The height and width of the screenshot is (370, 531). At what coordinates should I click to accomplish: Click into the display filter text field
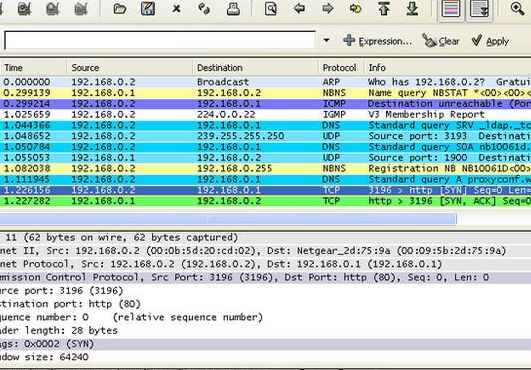coord(160,41)
